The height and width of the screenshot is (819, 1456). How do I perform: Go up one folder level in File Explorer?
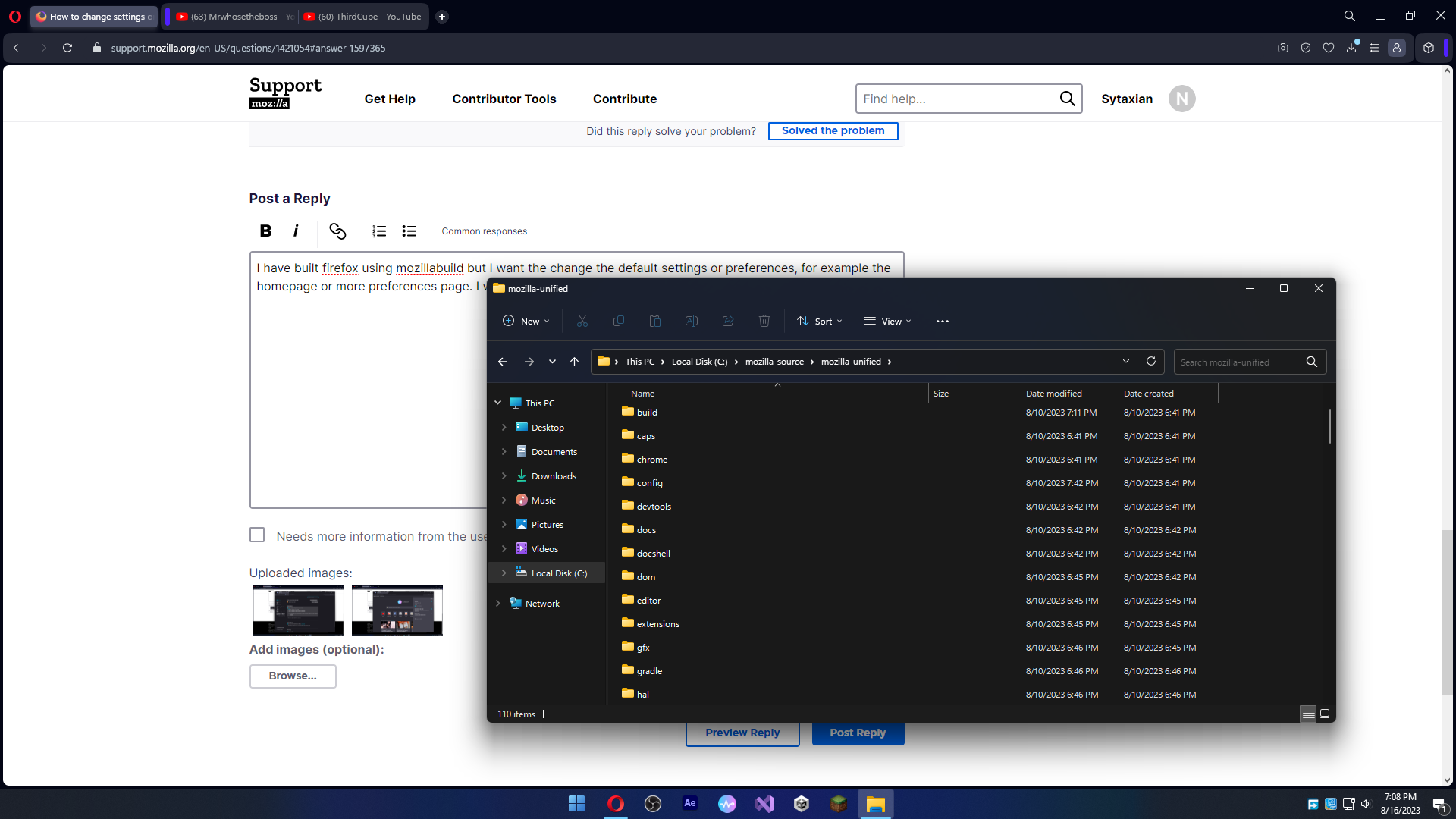pos(575,362)
